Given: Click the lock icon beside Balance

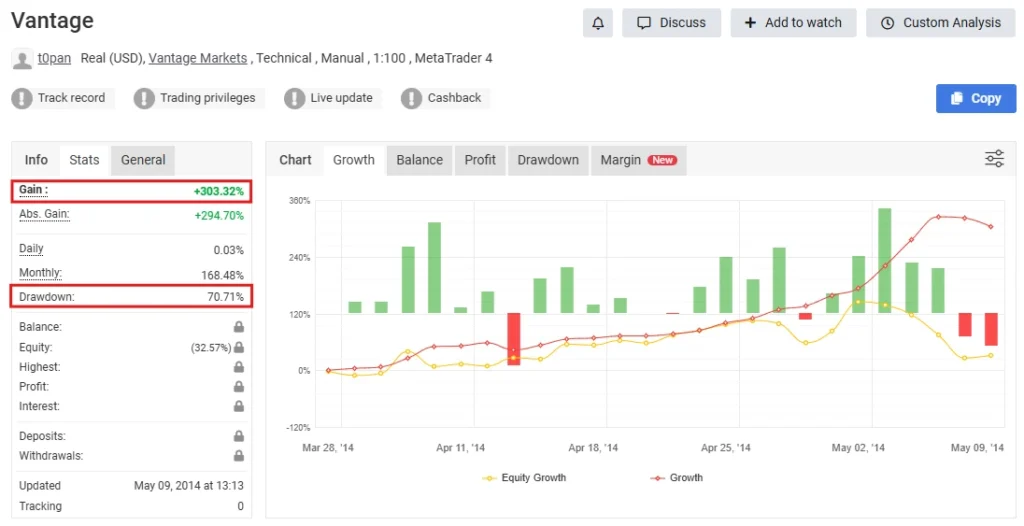Looking at the screenshot, I should tap(239, 327).
